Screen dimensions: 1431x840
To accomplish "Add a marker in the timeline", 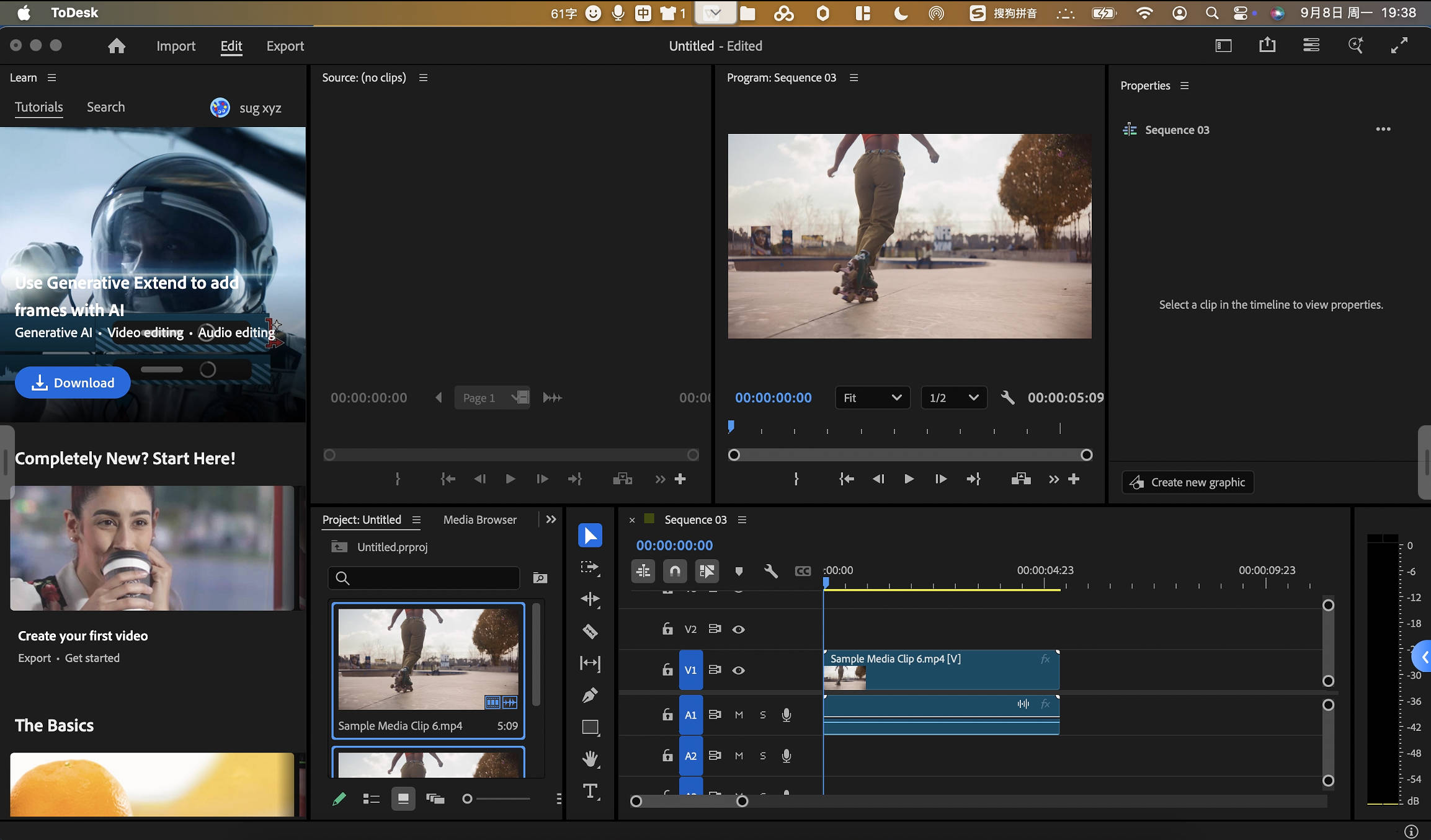I will click(739, 571).
